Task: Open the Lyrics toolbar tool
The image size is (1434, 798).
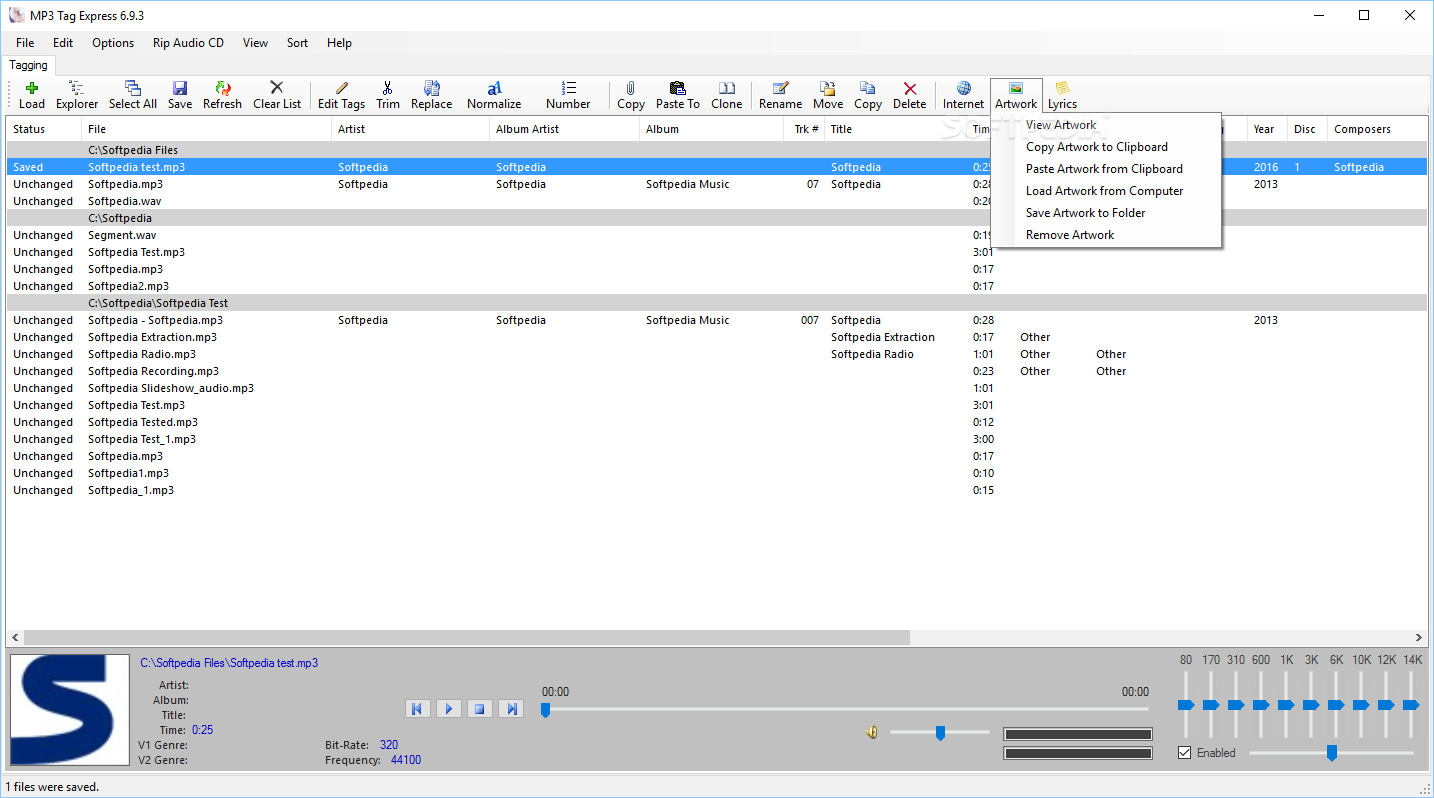Action: (1062, 95)
